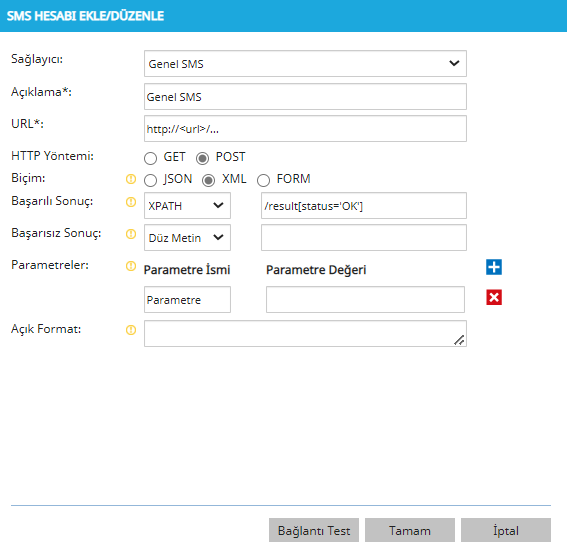
Task: Select the POST radio button
Action: coord(202,158)
